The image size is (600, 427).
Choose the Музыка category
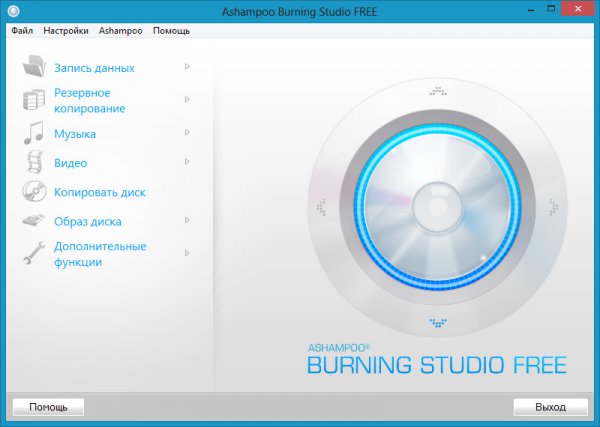pyautogui.click(x=75, y=134)
